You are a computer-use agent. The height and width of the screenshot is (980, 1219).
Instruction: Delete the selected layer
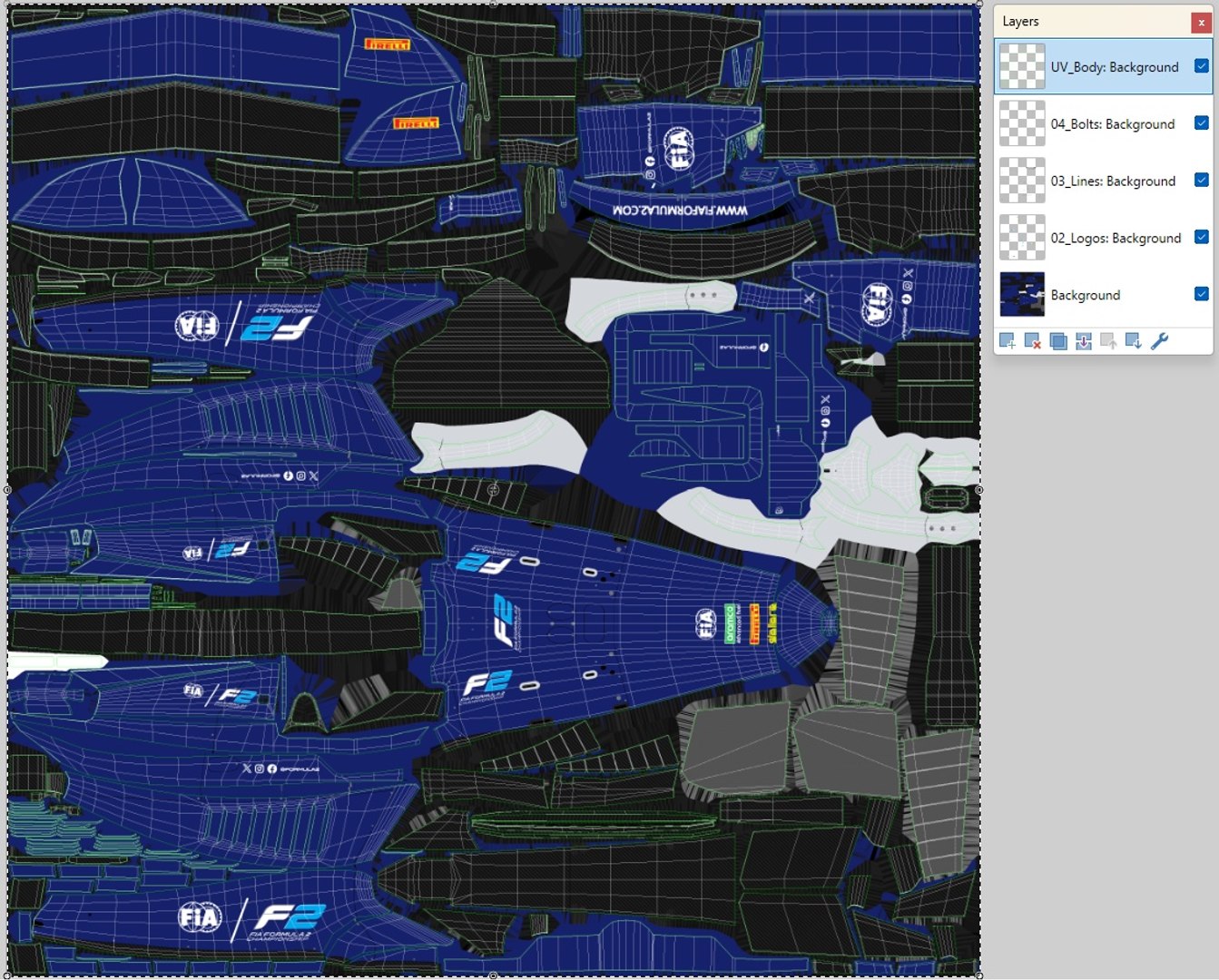[x=1032, y=341]
